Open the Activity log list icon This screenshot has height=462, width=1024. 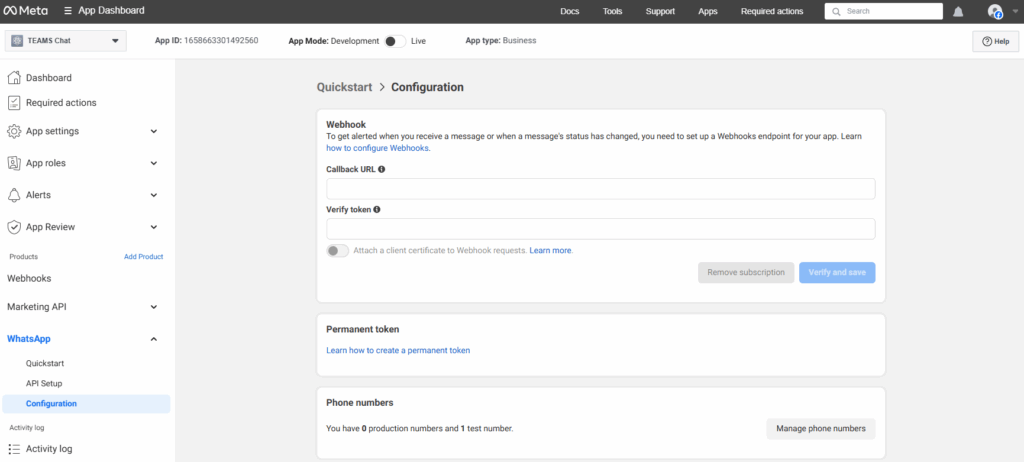[14, 449]
